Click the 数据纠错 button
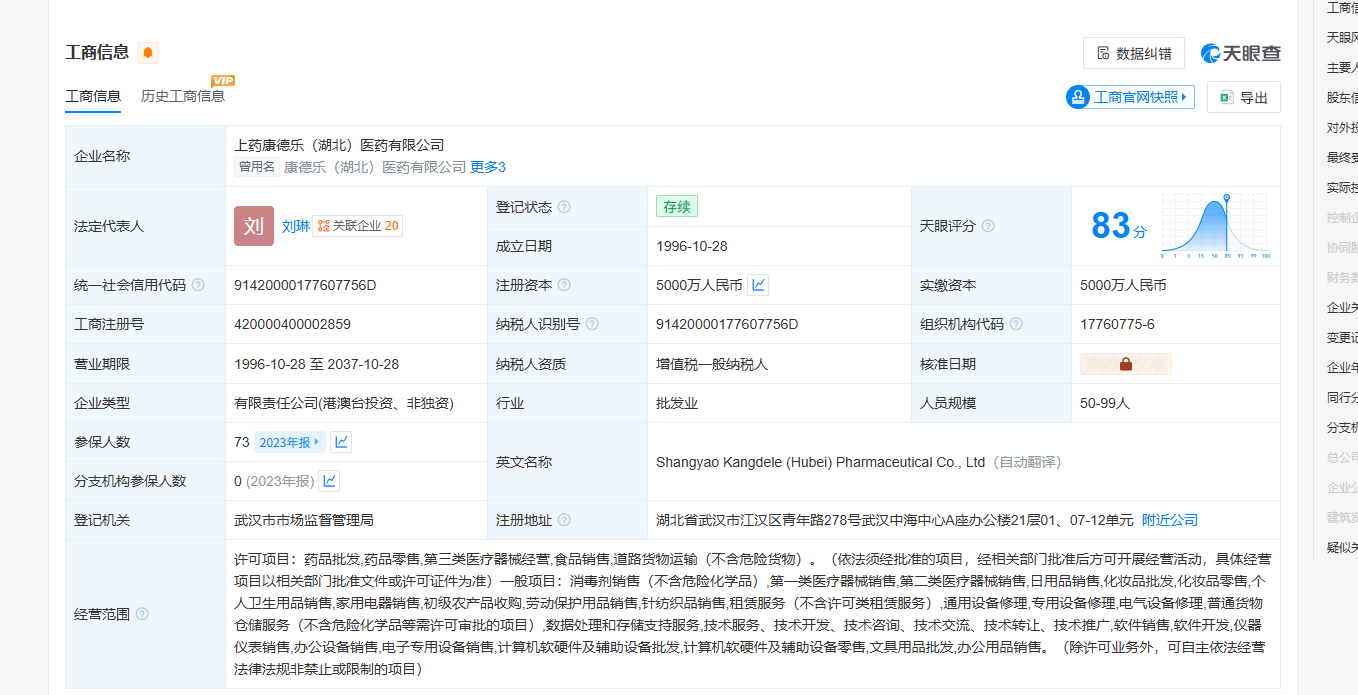Screen dimensions: 1358x695 pyautogui.click(x=1134, y=53)
